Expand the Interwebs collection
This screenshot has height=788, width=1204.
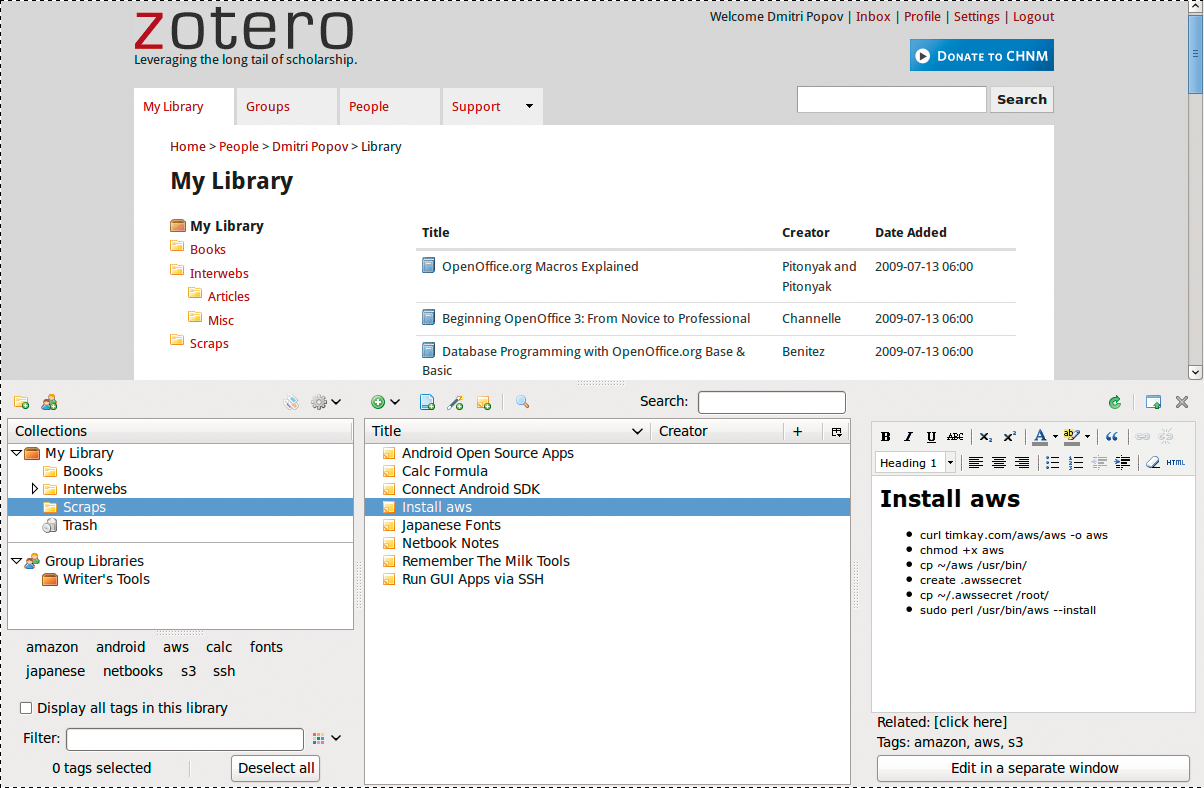35,489
